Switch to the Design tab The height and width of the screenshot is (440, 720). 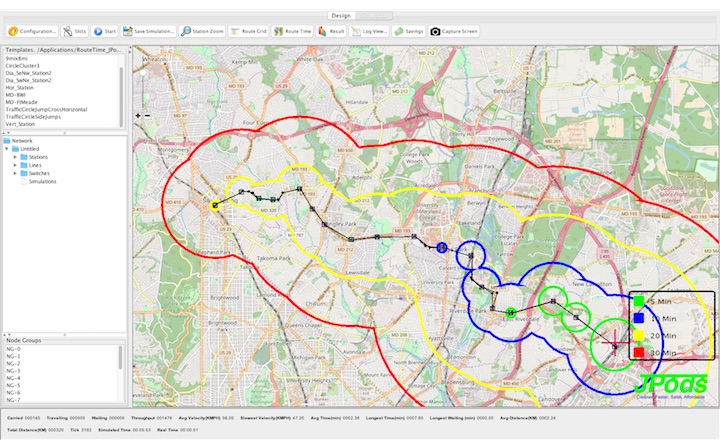(341, 16)
